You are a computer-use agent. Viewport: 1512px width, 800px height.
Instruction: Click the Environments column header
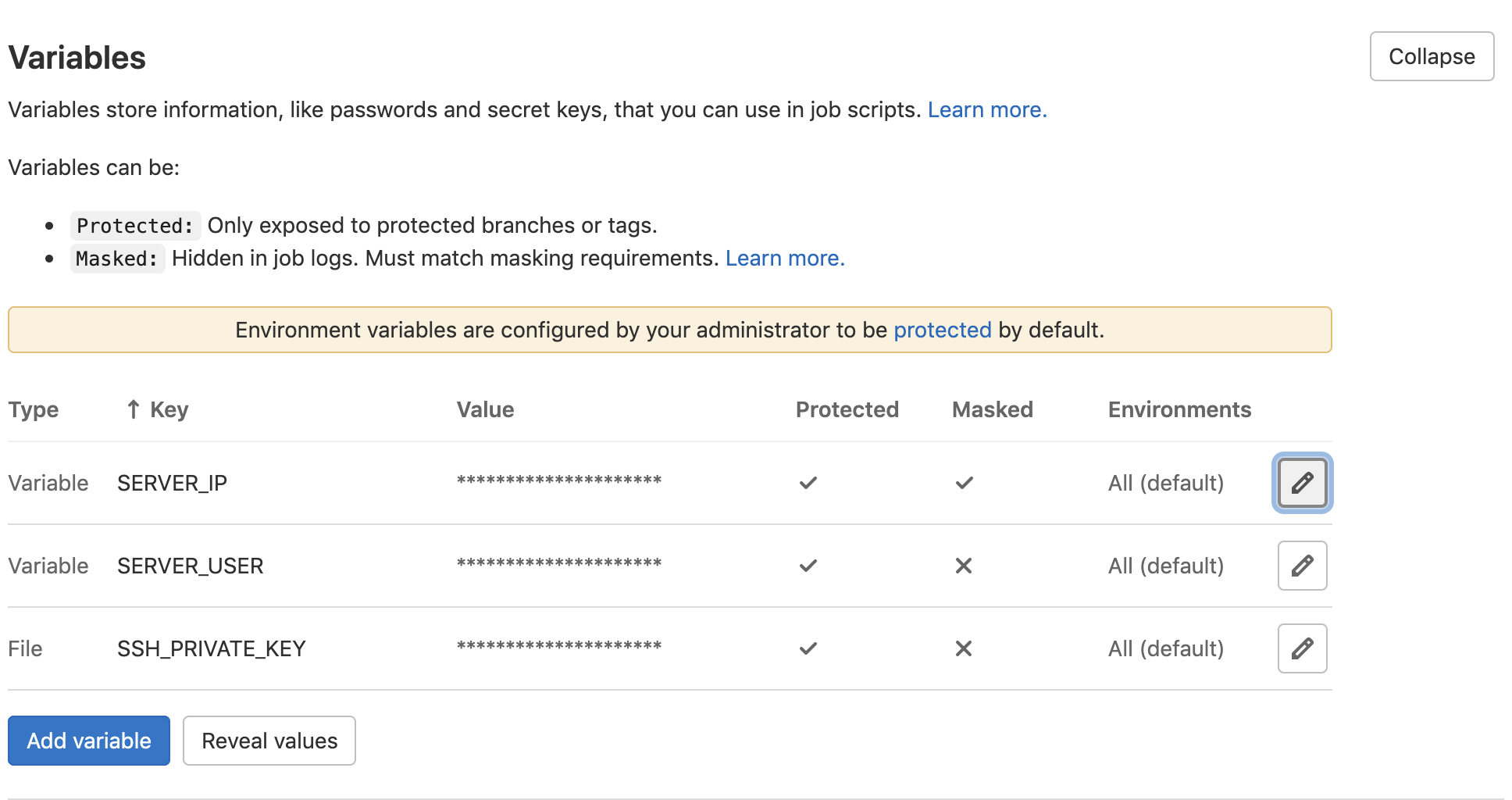(1179, 409)
